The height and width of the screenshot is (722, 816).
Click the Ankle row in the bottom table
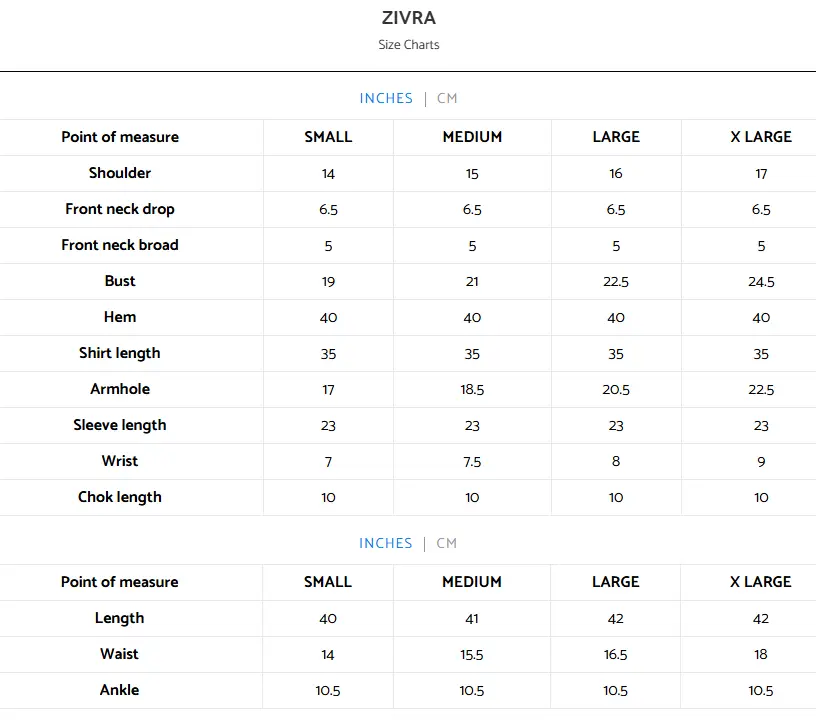[120, 690]
